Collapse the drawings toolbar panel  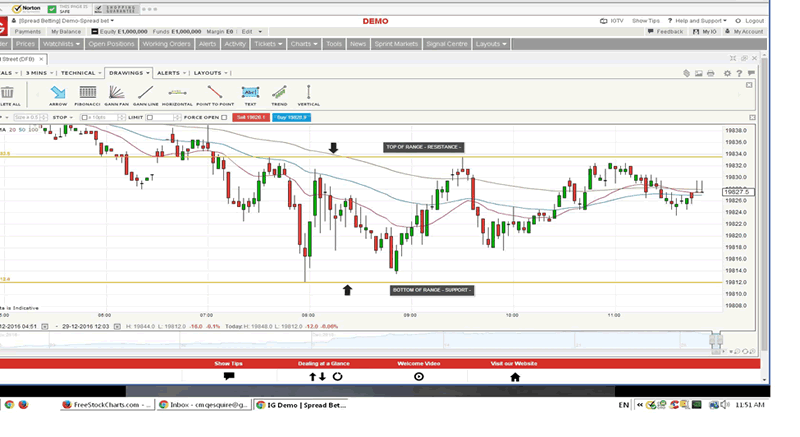(x=749, y=85)
